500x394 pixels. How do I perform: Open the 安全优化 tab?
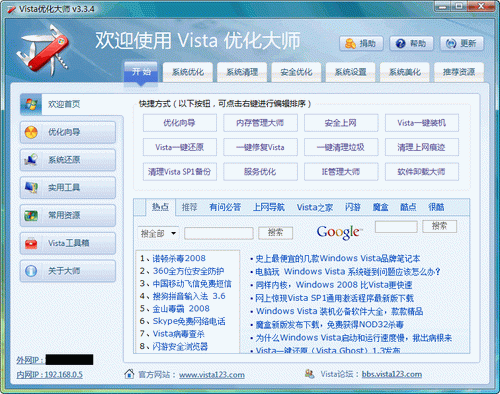coord(296,72)
